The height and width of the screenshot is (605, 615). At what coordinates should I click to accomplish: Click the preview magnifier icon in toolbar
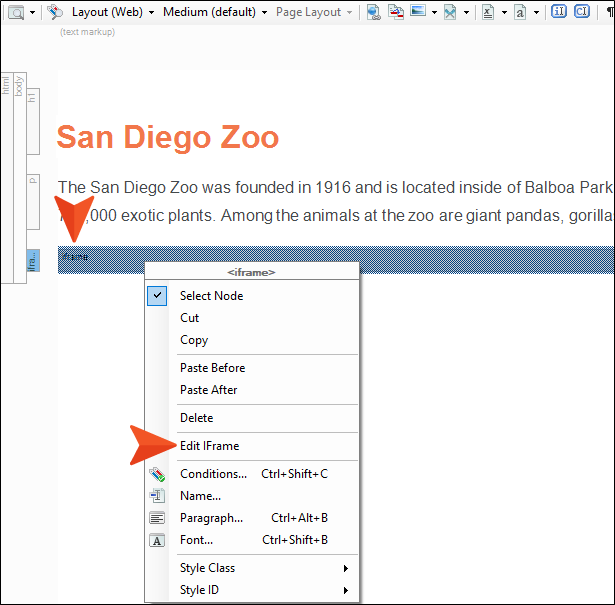[x=16, y=12]
